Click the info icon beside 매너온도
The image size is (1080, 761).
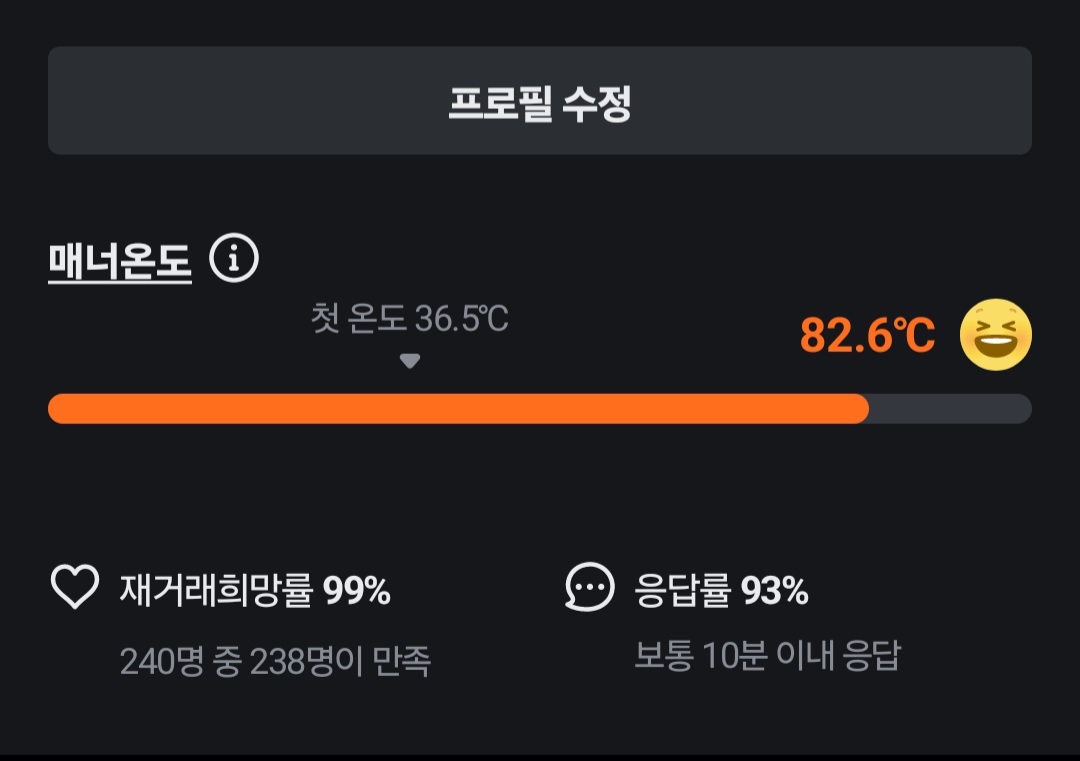click(x=234, y=260)
